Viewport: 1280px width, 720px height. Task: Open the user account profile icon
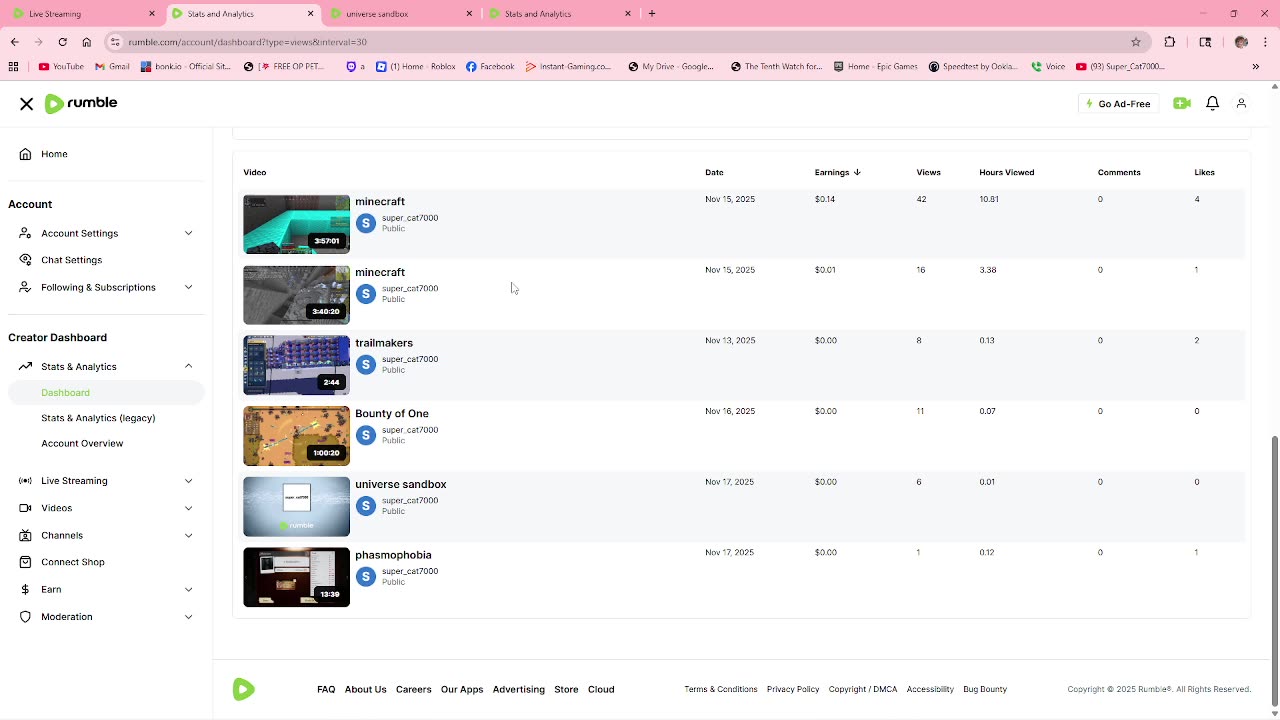click(1241, 104)
